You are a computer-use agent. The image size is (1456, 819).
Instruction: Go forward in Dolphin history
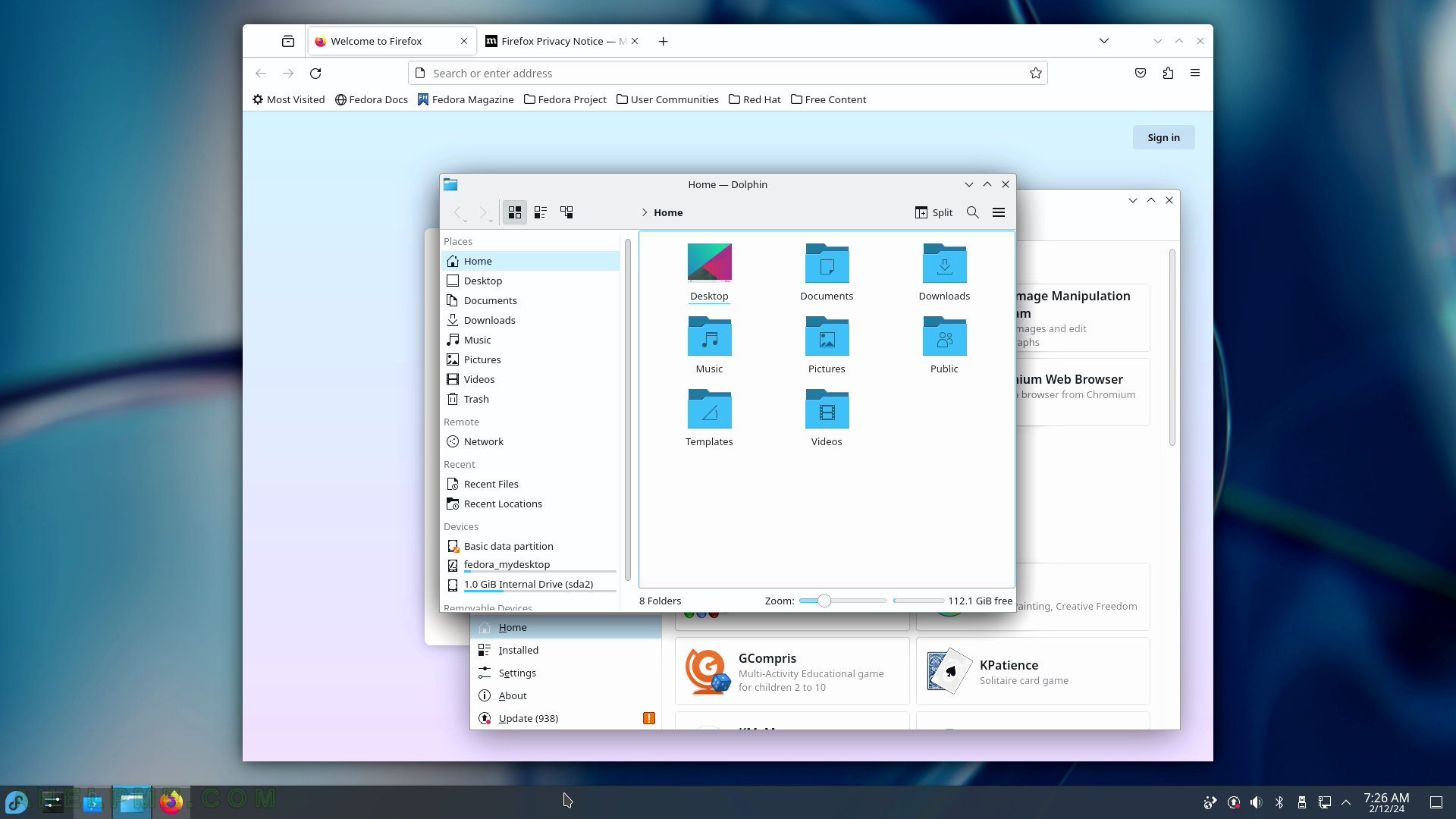tap(483, 212)
